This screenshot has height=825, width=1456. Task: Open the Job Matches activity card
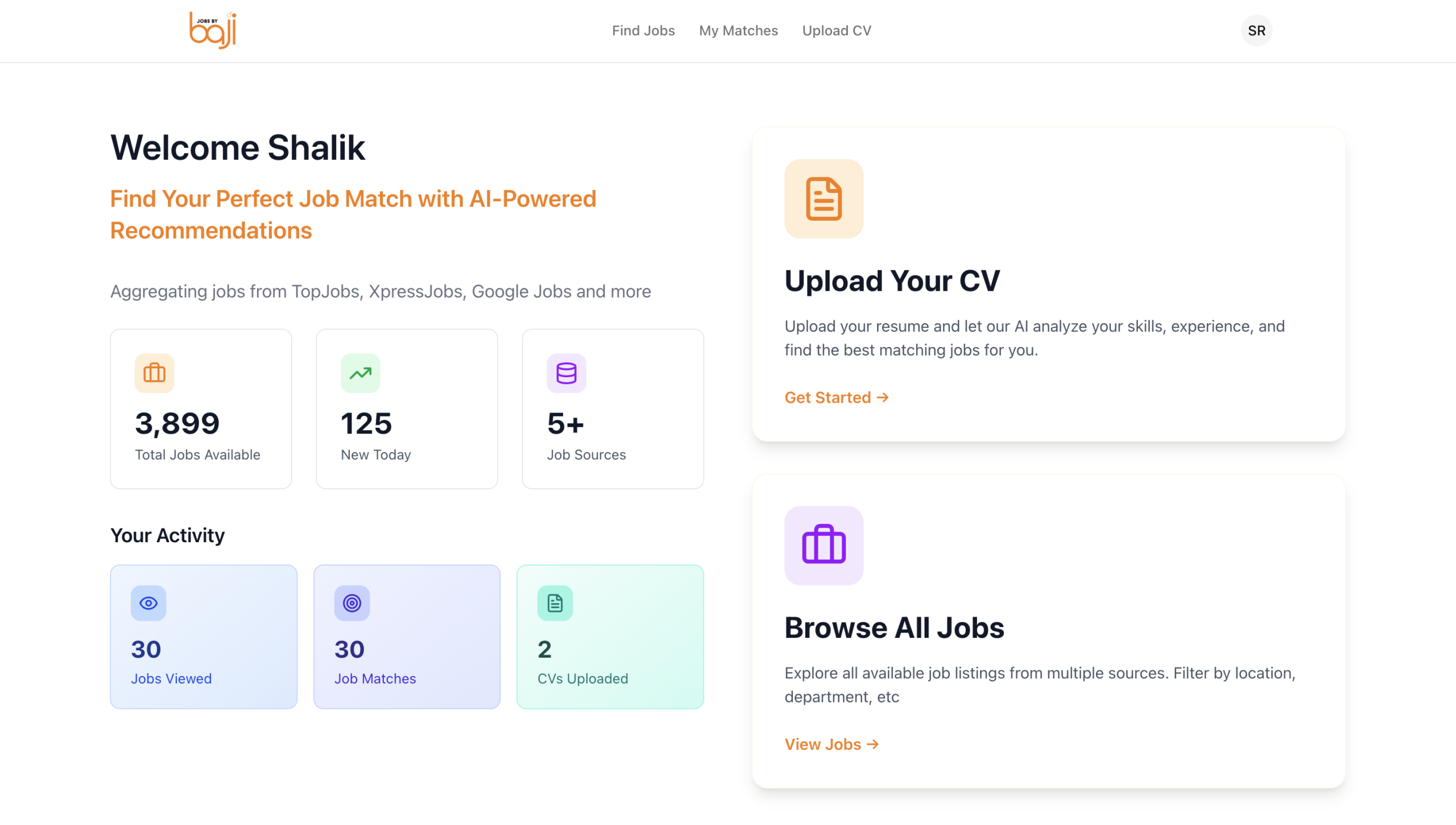(407, 637)
